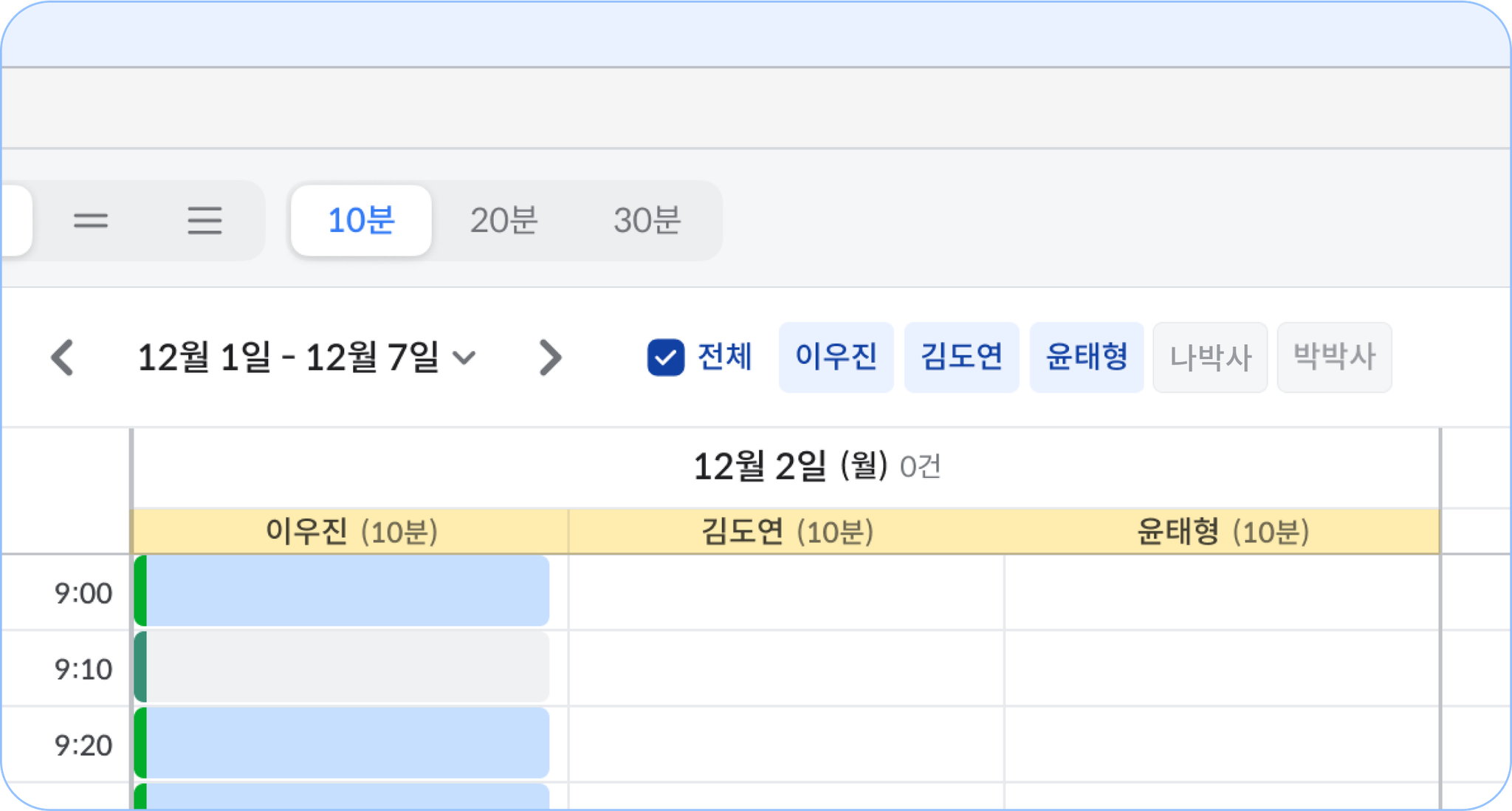The height and width of the screenshot is (811, 1512).
Task: Toggle doctor filter 윤태형
Action: coord(1087,357)
